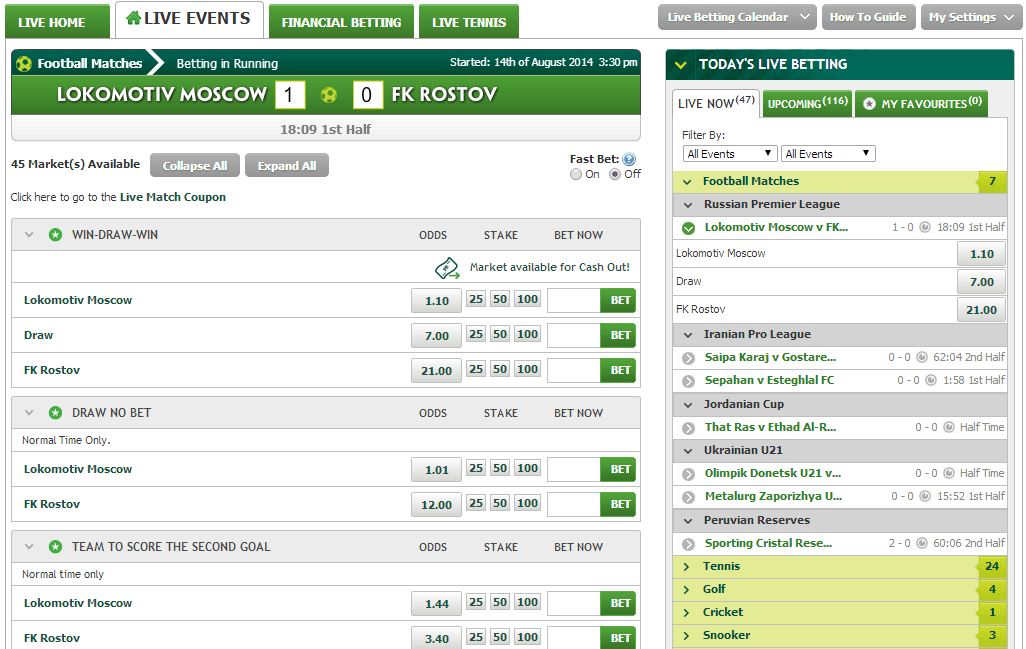
Task: Open the second All Events filter dropdown
Action: pyautogui.click(x=828, y=154)
